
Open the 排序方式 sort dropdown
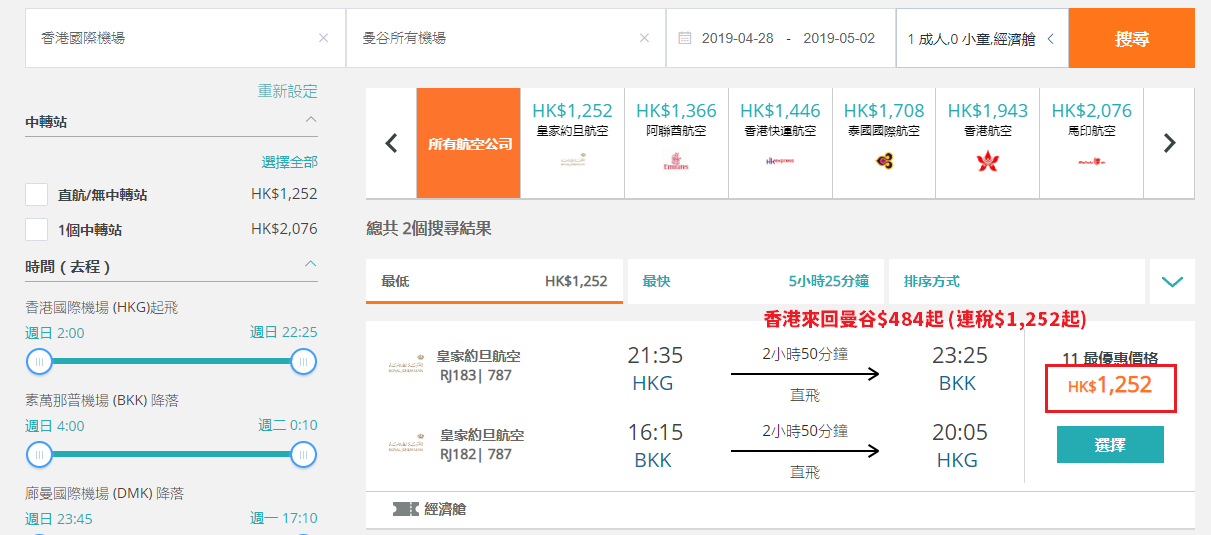coord(1016,281)
